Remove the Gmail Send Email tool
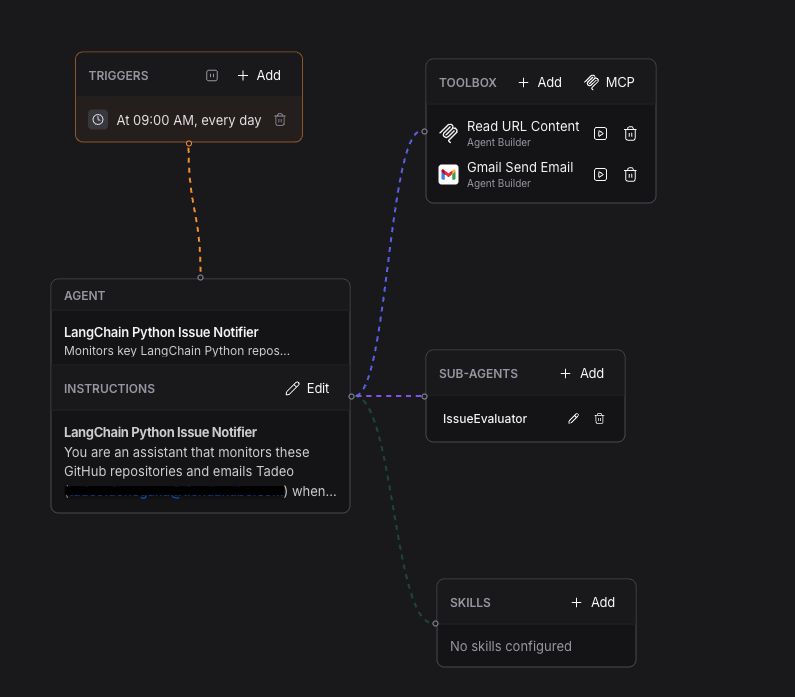The width and height of the screenshot is (795, 697). [x=630, y=174]
